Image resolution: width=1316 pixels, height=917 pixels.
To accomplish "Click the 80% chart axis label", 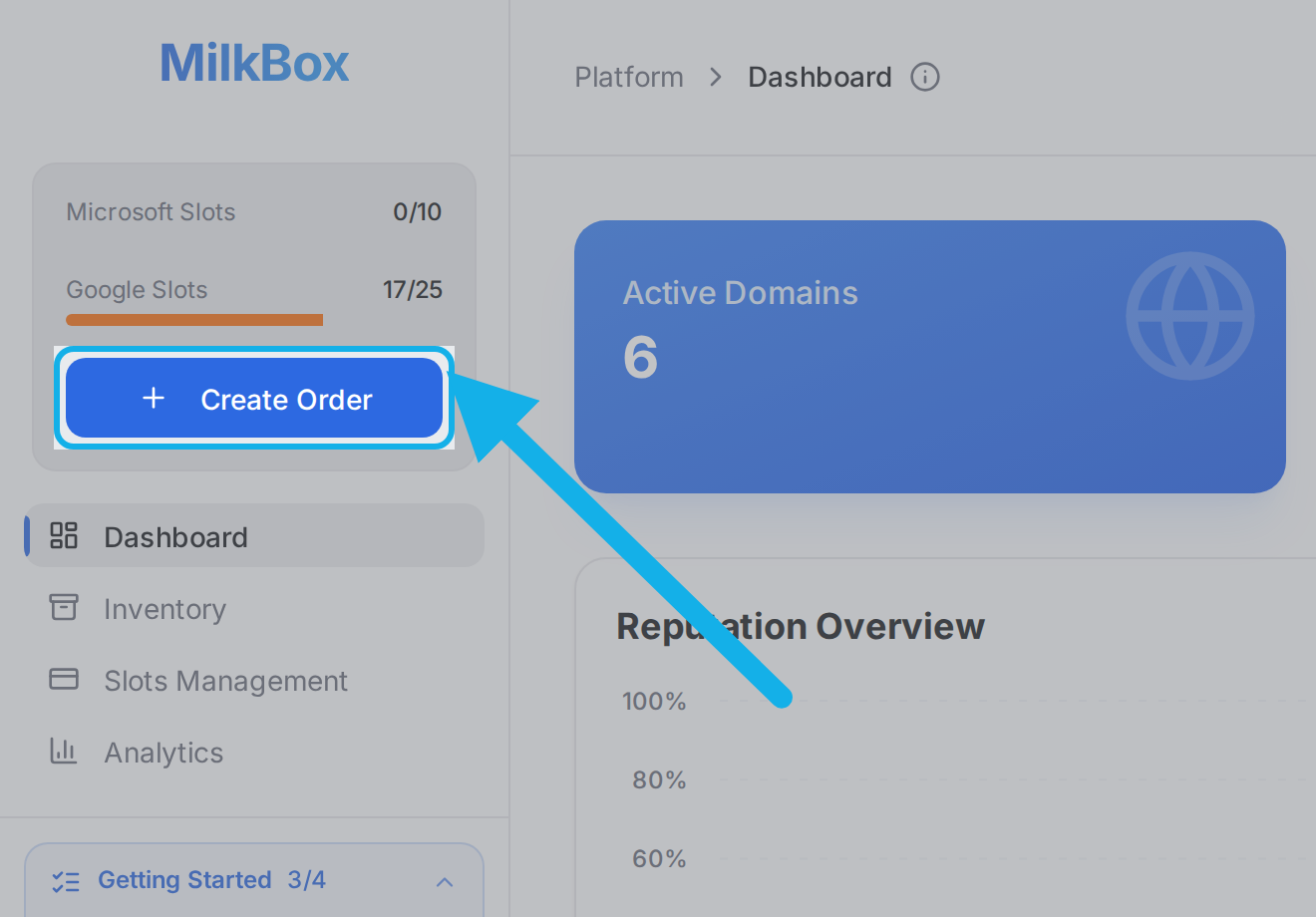I will coord(659,779).
